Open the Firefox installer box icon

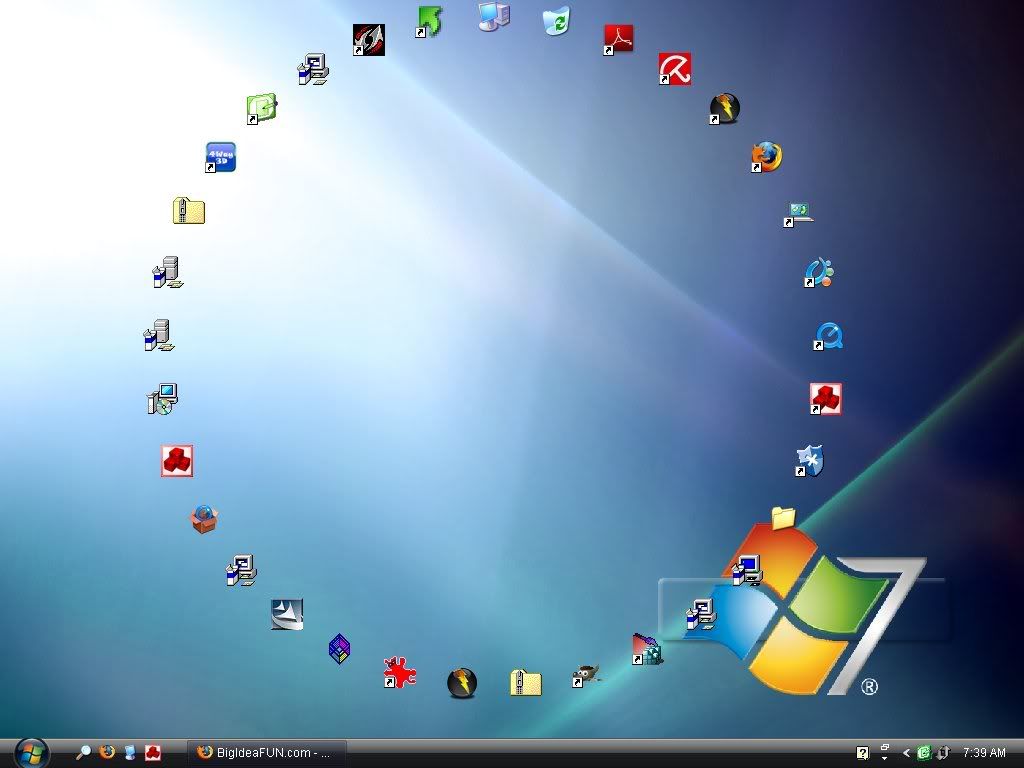[x=204, y=519]
